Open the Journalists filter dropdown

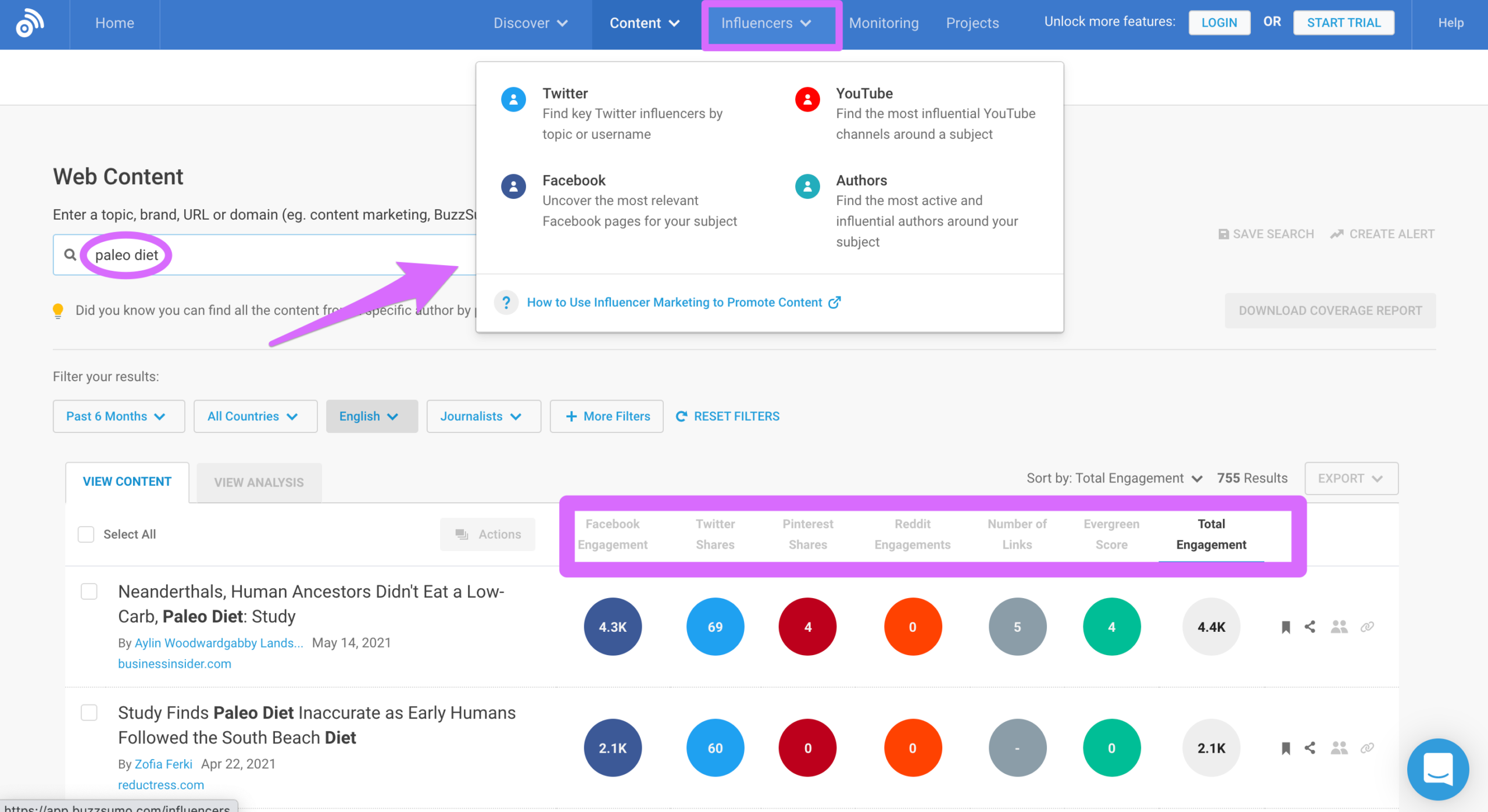click(x=484, y=416)
